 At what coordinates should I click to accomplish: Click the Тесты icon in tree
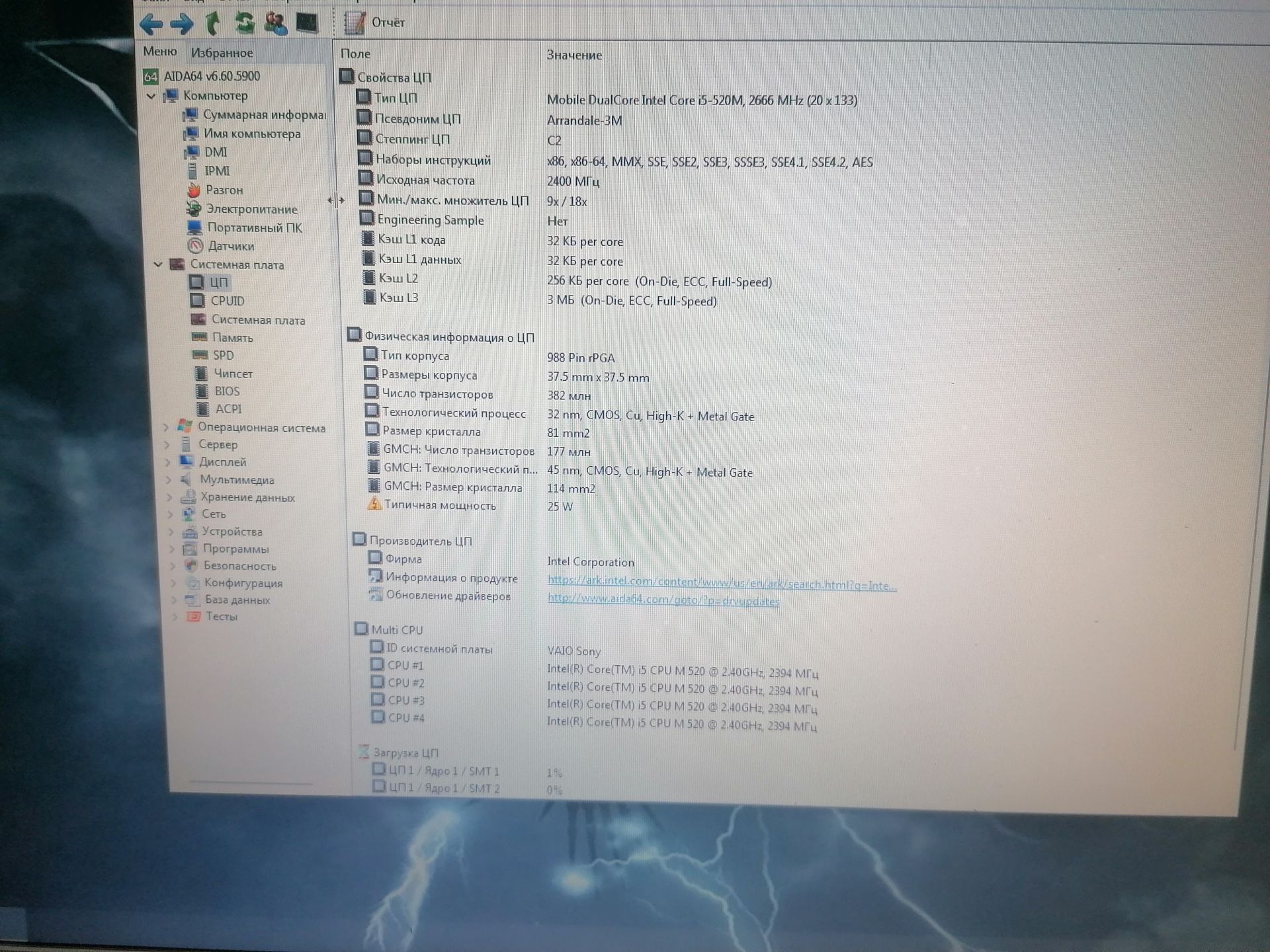(193, 617)
